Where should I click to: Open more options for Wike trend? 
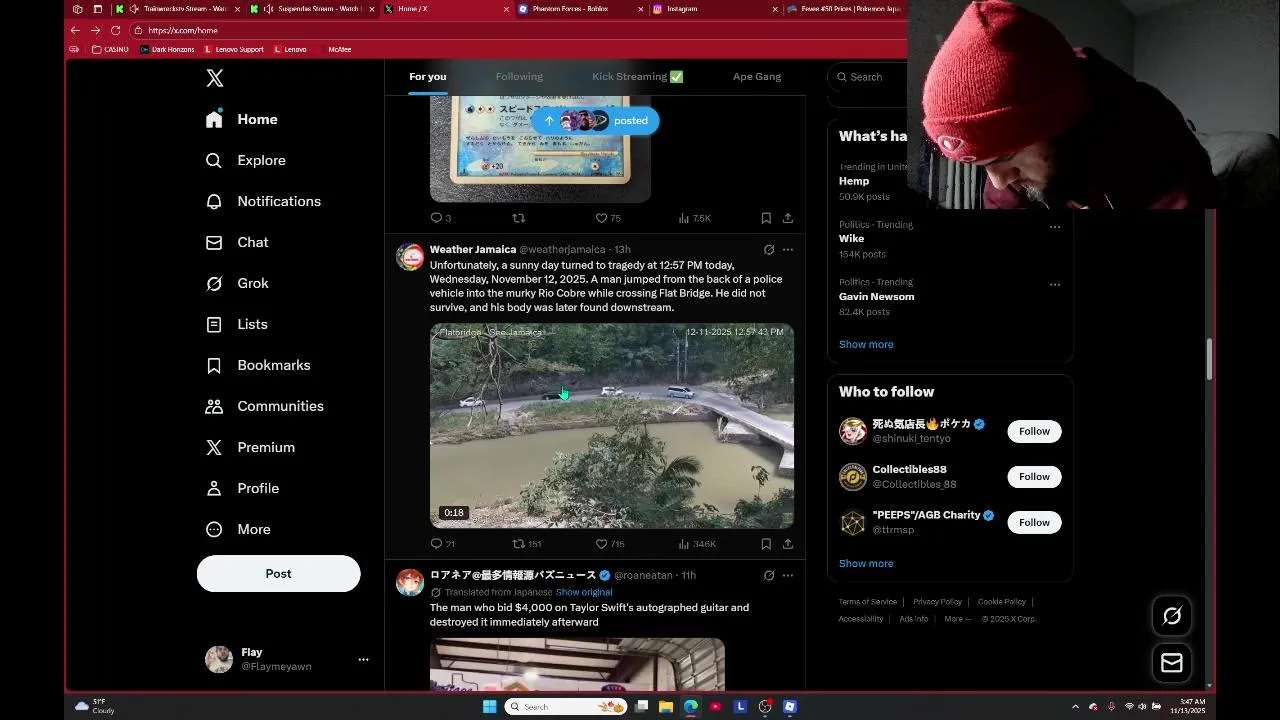[1055, 226]
